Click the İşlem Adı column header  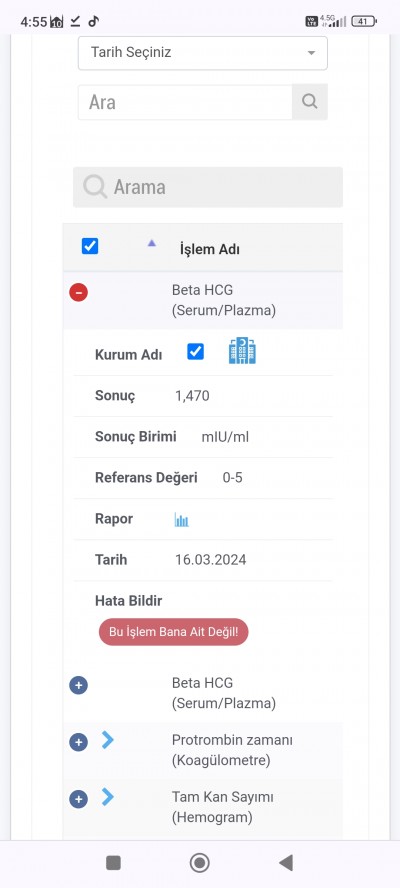pos(209,249)
